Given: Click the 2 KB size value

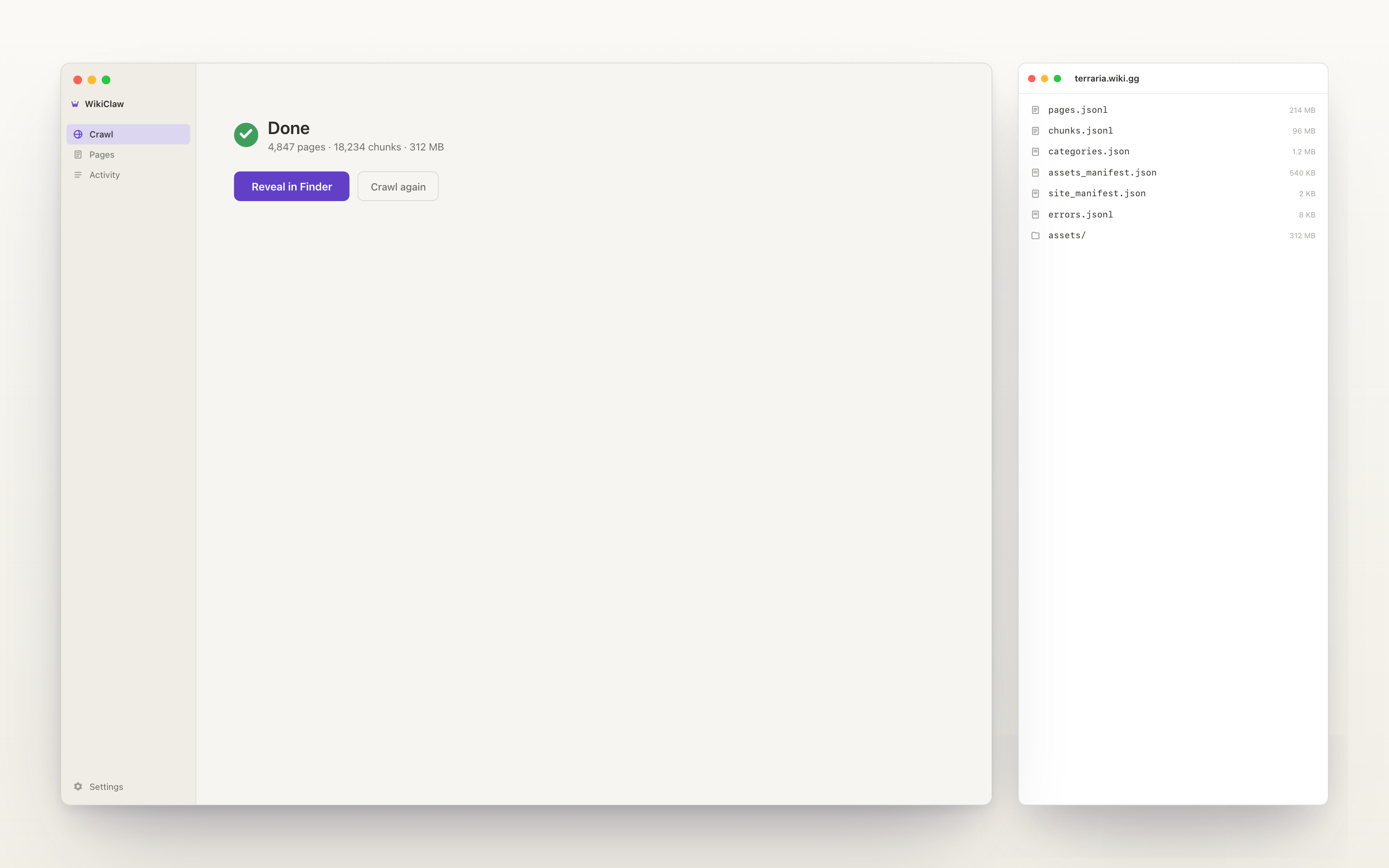Looking at the screenshot, I should (x=1307, y=193).
